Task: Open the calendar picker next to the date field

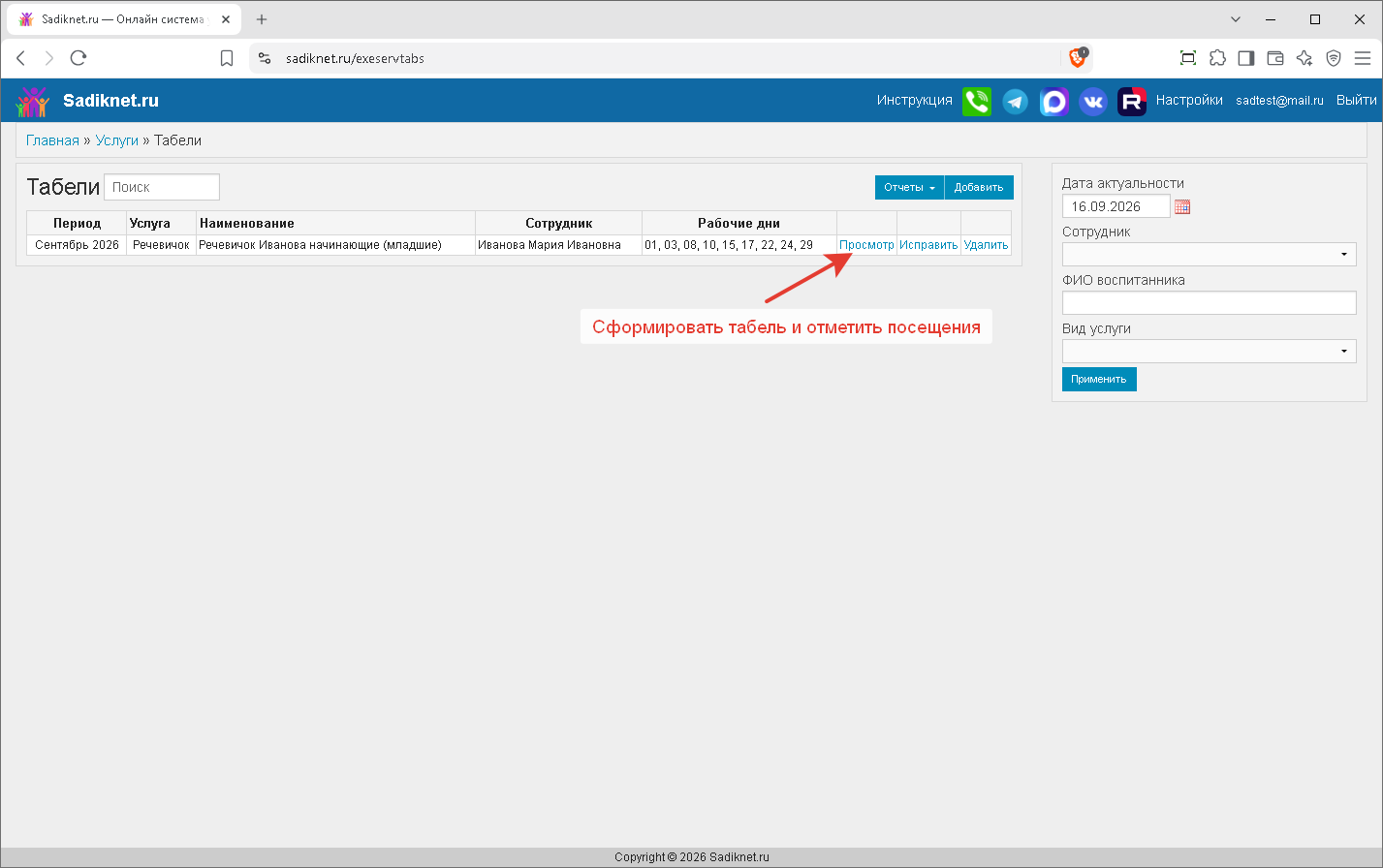Action: click(1182, 206)
